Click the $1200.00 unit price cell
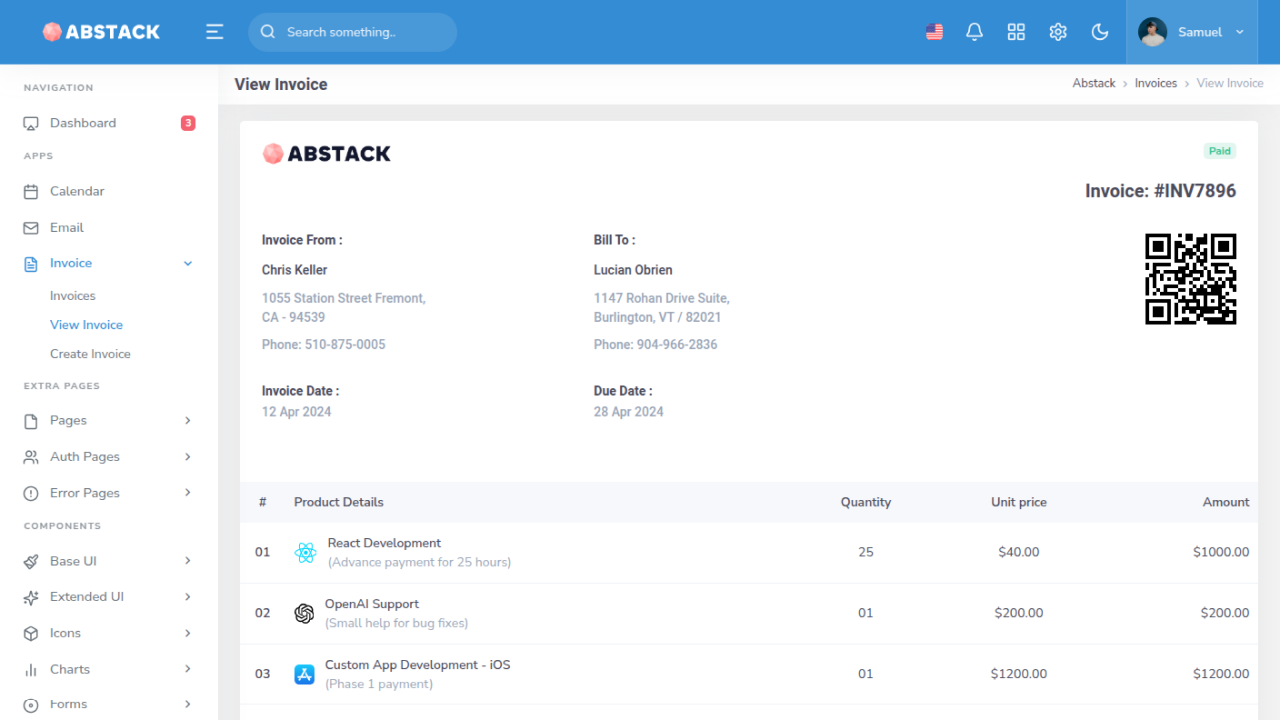The image size is (1280, 720). (x=1019, y=674)
